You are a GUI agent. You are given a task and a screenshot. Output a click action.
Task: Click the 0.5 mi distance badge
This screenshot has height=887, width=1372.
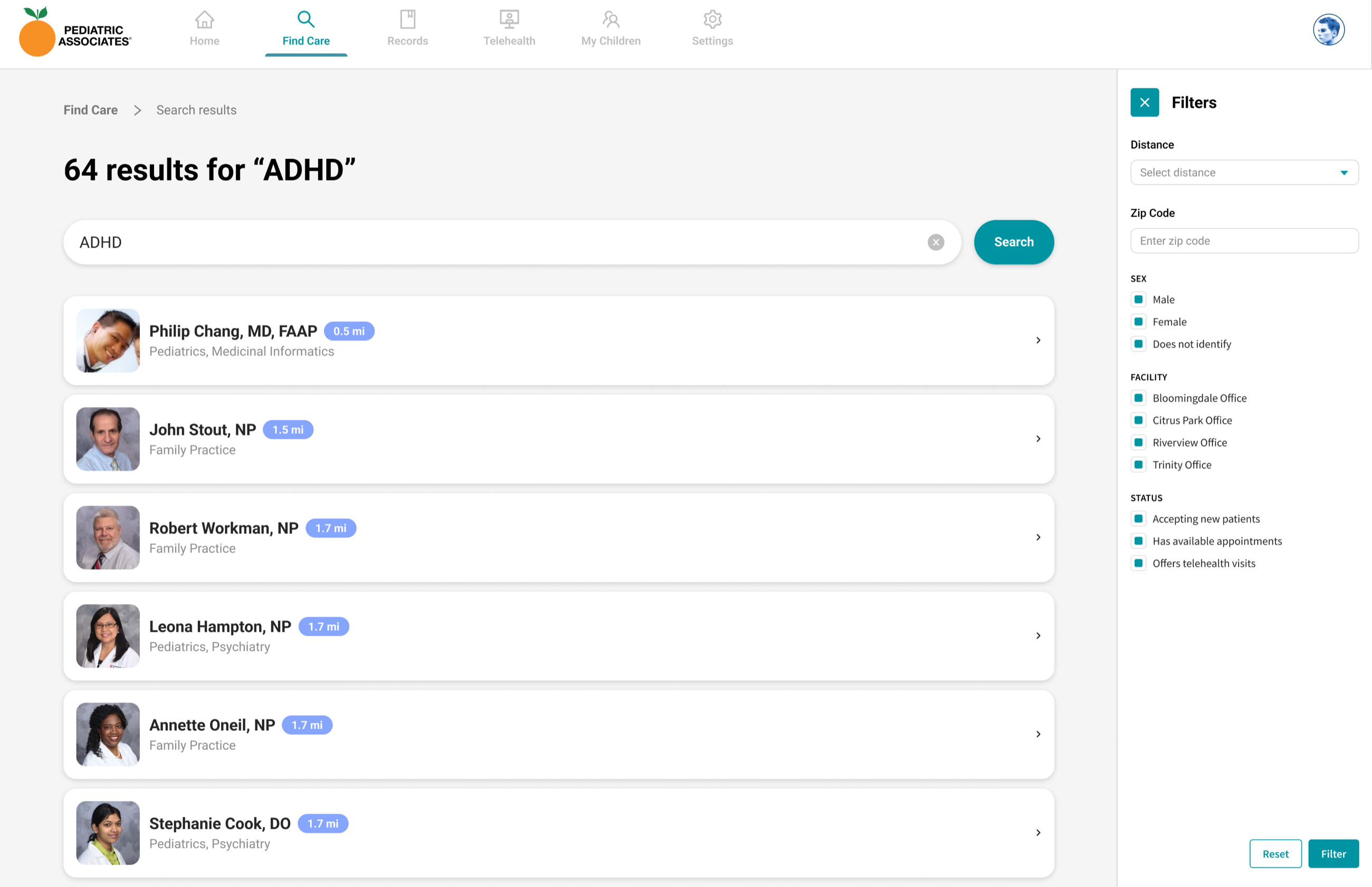coord(349,331)
